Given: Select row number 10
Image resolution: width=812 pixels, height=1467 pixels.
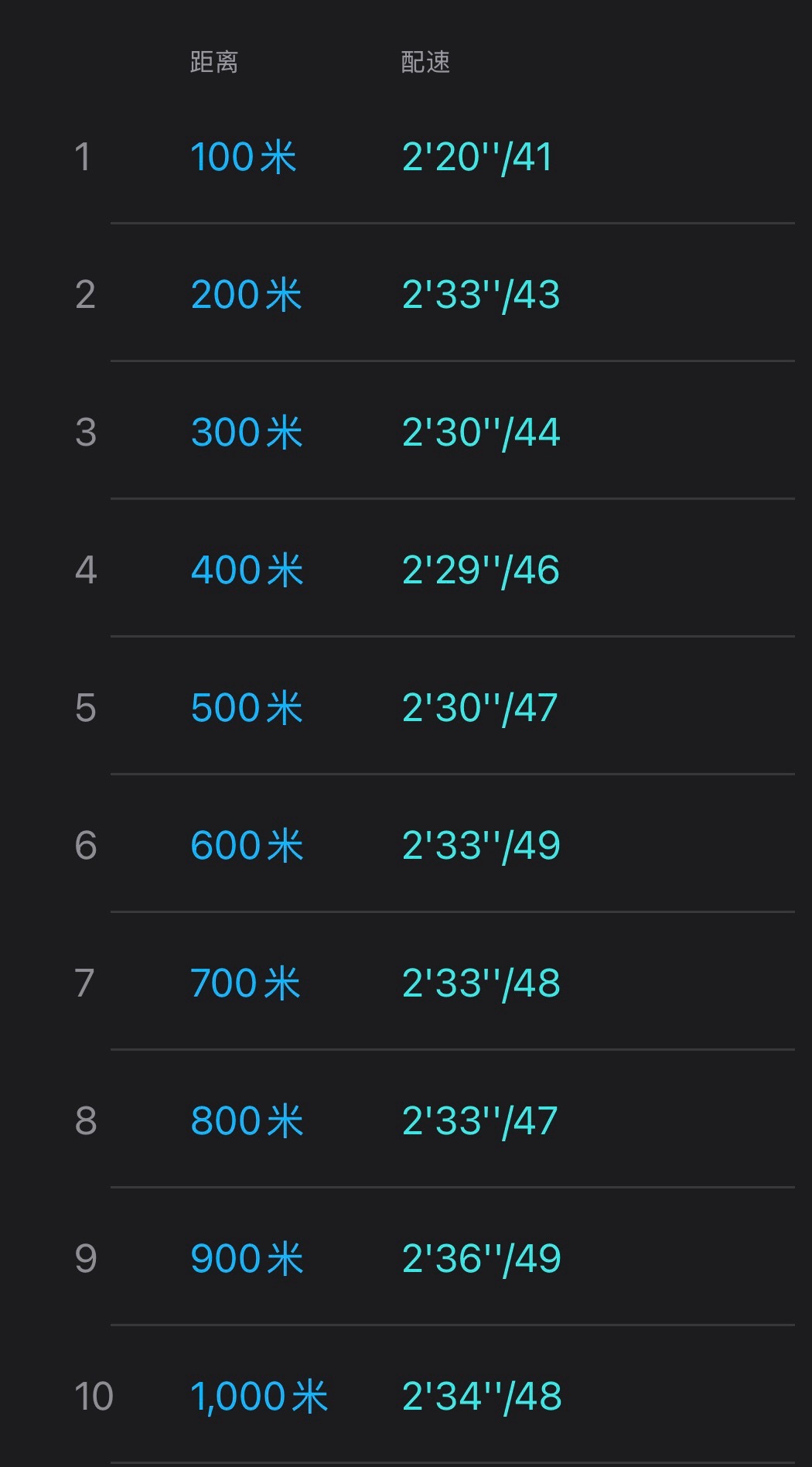Looking at the screenshot, I should click(94, 1397).
